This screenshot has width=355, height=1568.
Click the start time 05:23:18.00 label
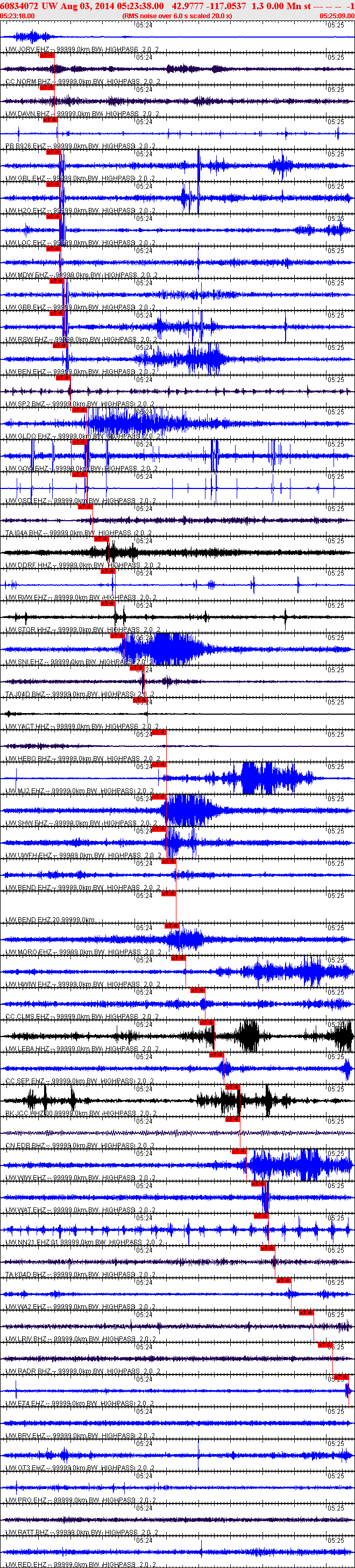click(17, 16)
